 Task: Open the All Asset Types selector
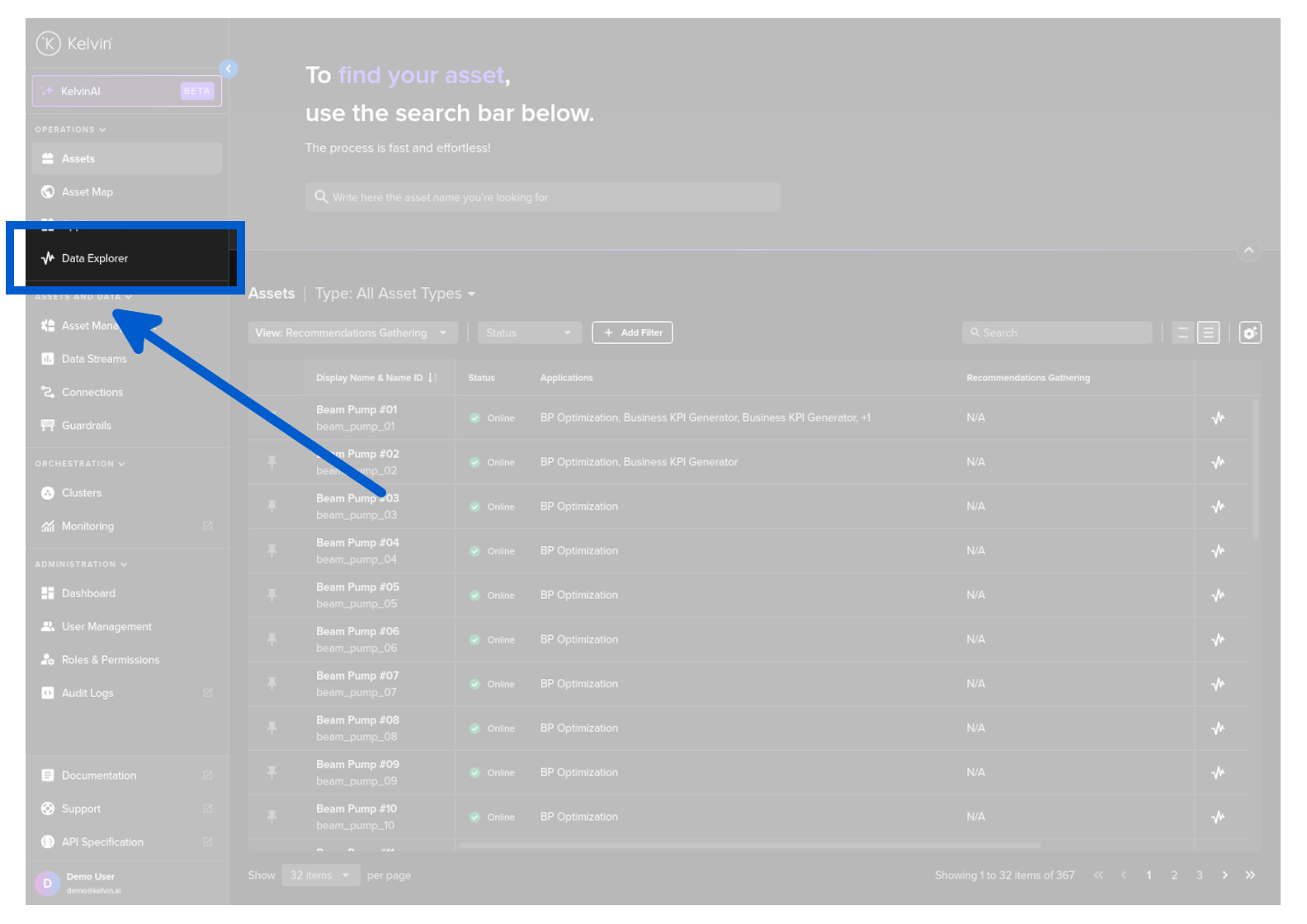coord(394,294)
